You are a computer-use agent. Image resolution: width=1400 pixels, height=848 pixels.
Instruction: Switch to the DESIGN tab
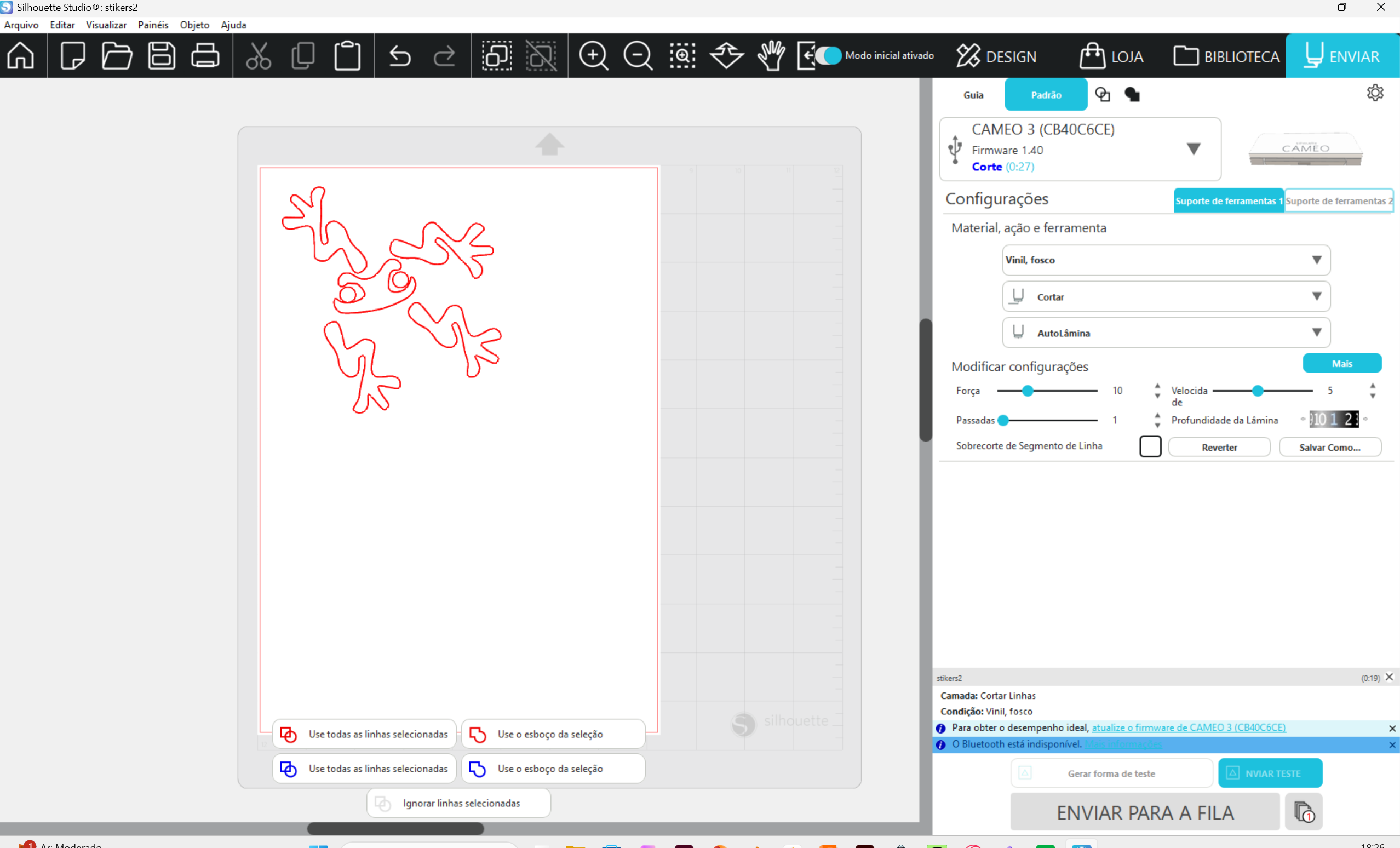996,56
